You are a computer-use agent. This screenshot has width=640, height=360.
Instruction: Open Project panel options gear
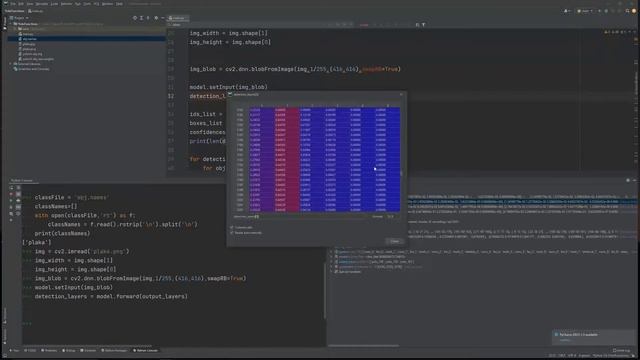click(156, 18)
